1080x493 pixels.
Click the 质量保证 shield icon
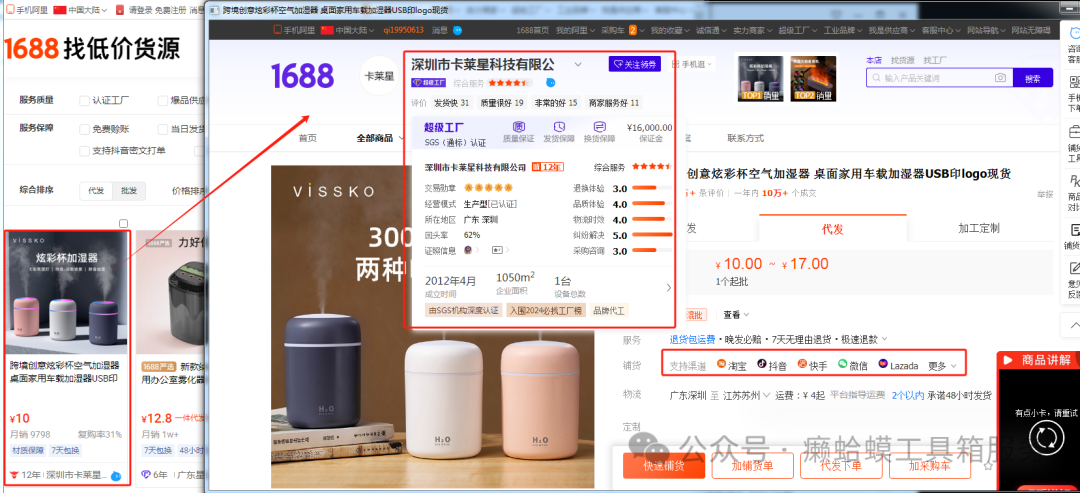(519, 127)
